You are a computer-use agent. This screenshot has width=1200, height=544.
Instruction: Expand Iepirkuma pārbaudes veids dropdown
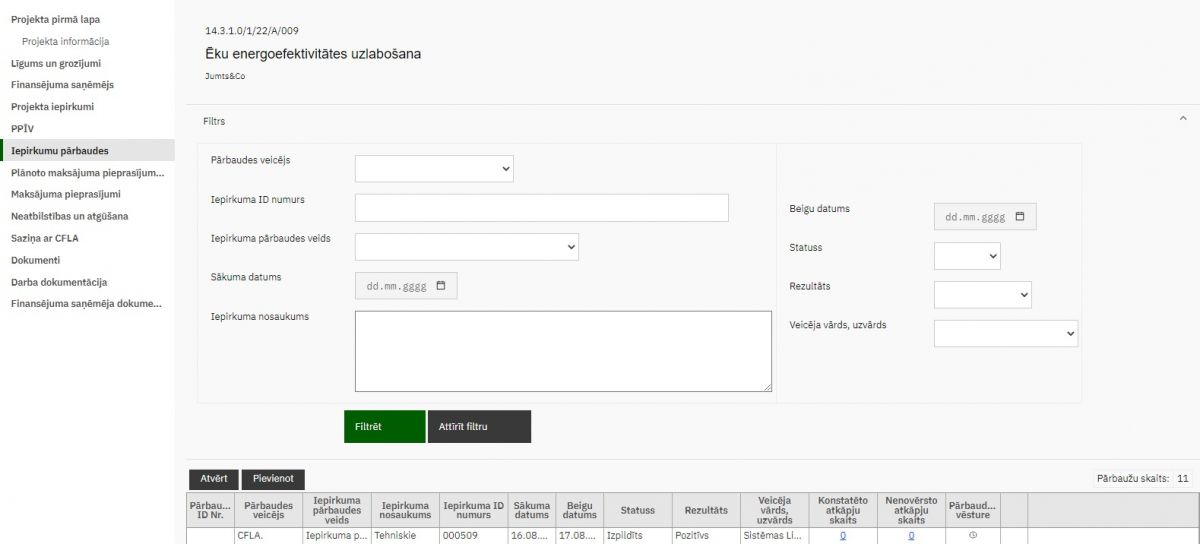pos(466,246)
